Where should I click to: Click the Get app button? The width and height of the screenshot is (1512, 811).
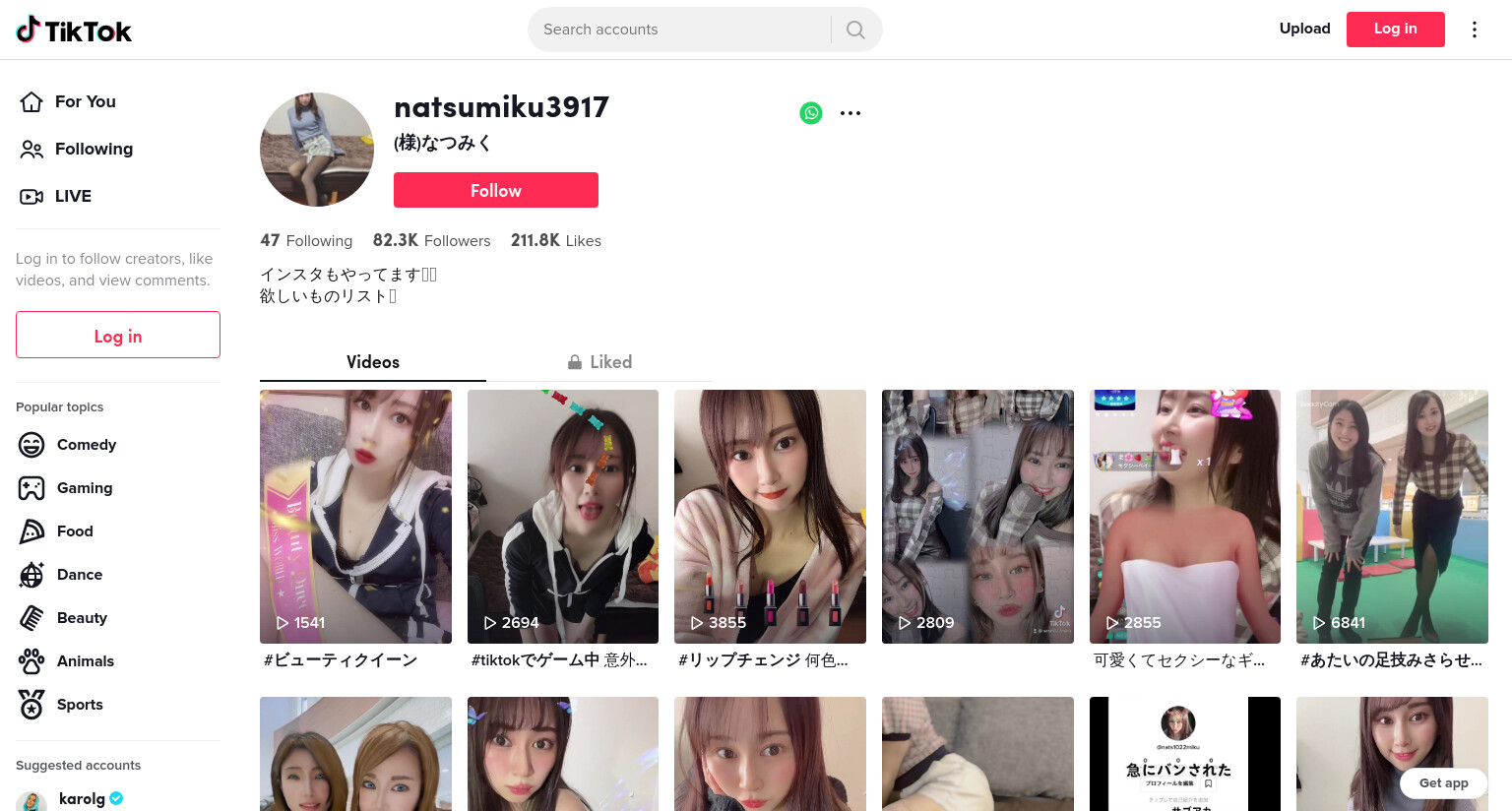pyautogui.click(x=1443, y=783)
